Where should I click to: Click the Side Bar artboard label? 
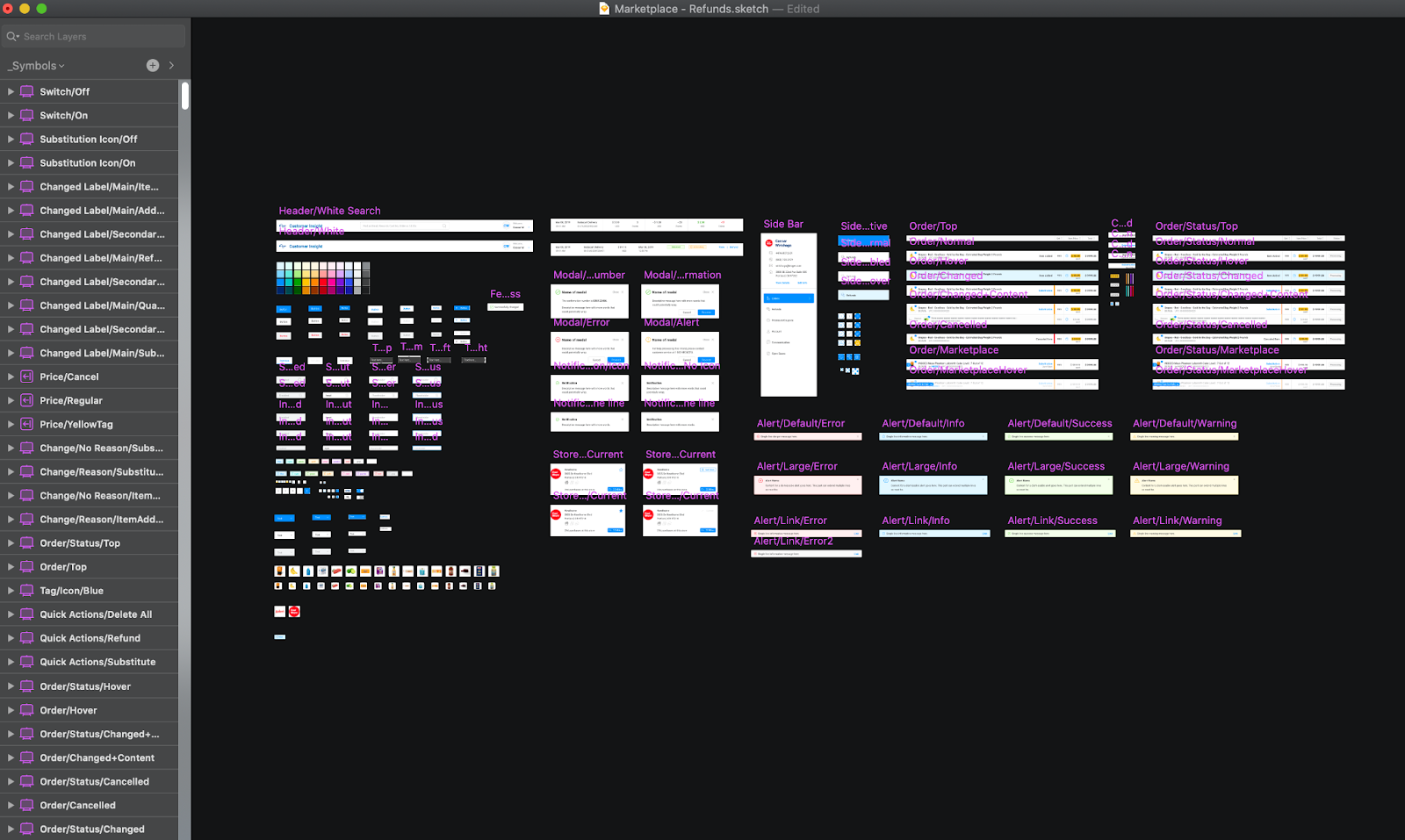(x=783, y=224)
